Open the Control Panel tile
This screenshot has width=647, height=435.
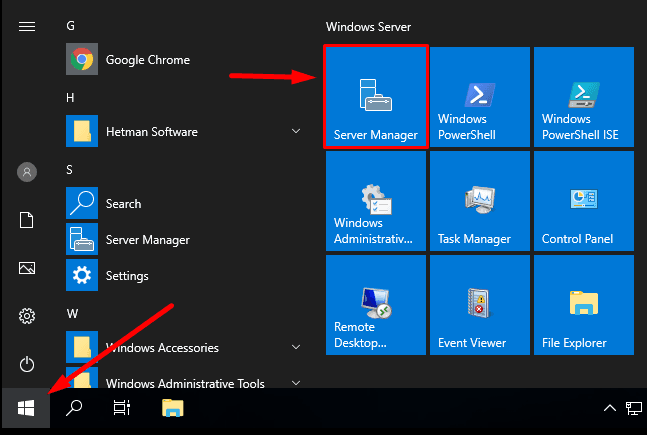click(x=584, y=201)
